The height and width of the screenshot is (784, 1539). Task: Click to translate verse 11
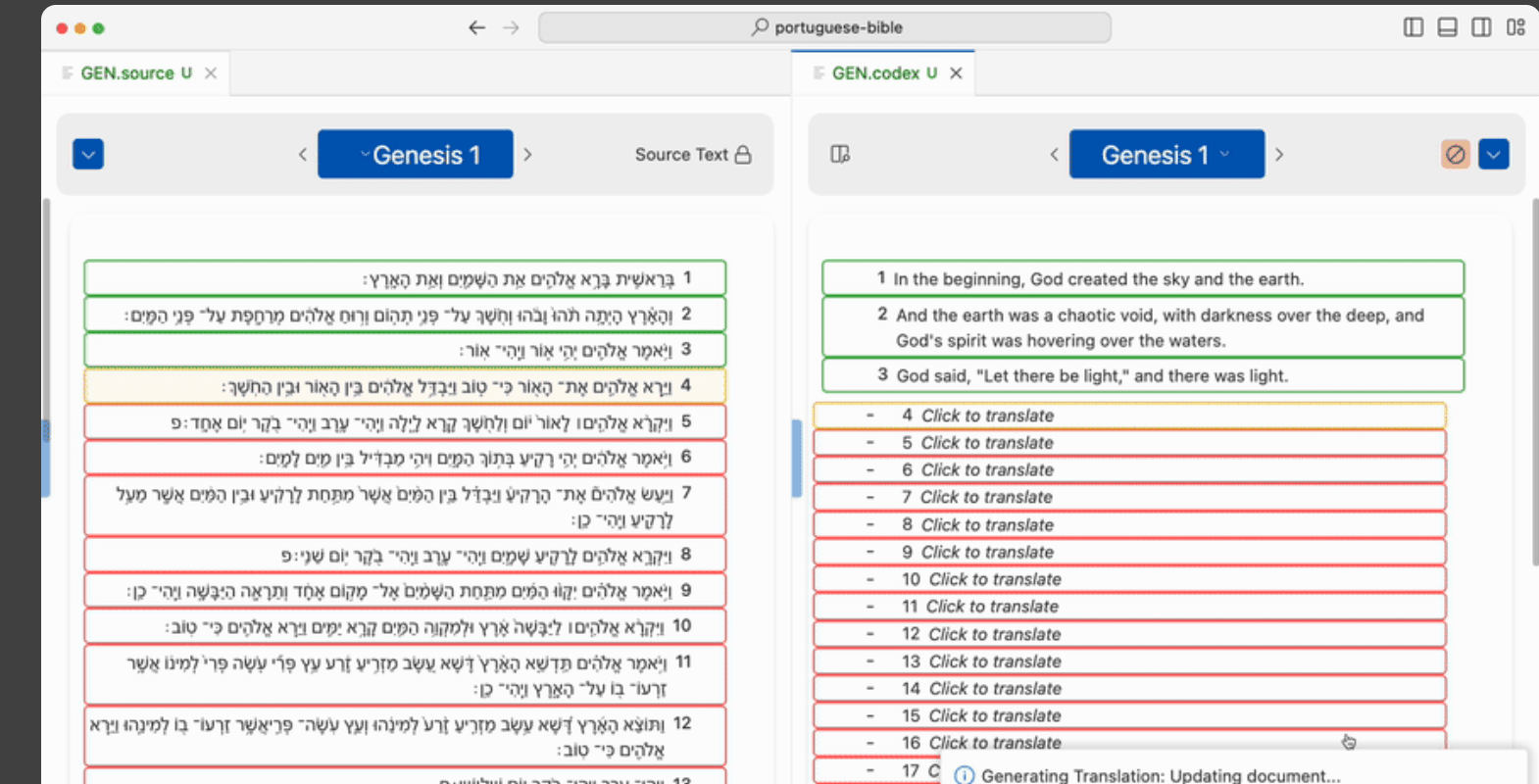(x=1130, y=607)
